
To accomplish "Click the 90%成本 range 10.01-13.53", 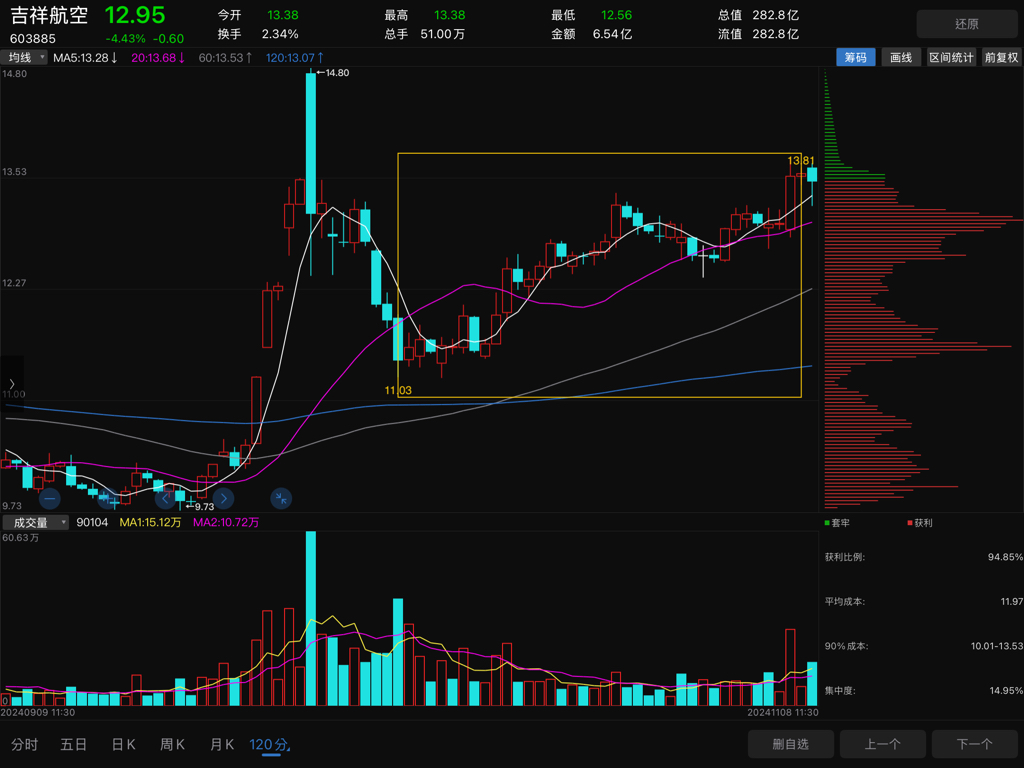I will [997, 646].
